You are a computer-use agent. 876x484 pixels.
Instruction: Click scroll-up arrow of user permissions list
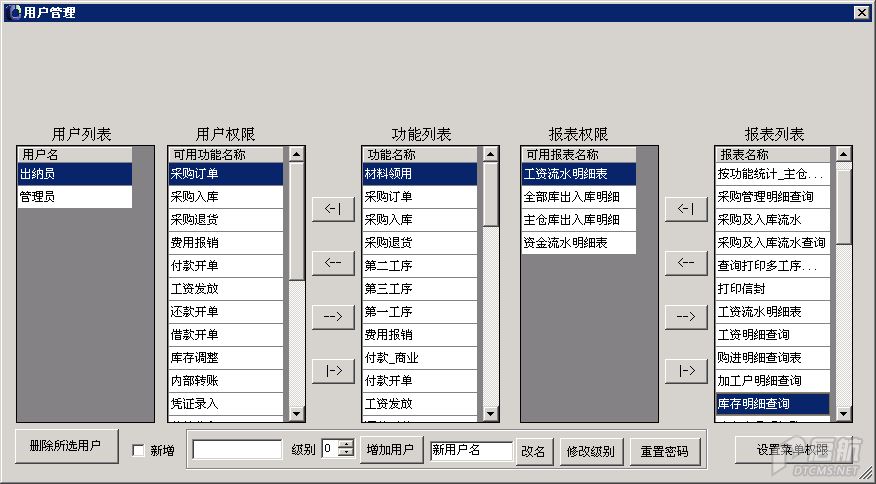(297, 154)
